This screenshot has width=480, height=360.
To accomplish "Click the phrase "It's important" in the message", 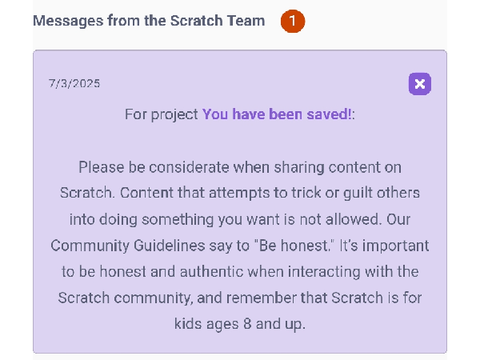I will pos(384,246).
